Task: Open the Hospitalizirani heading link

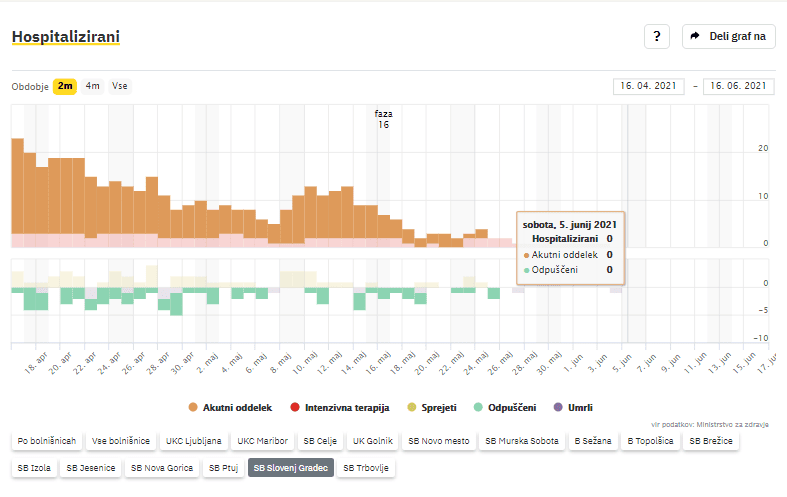Action: tap(65, 37)
